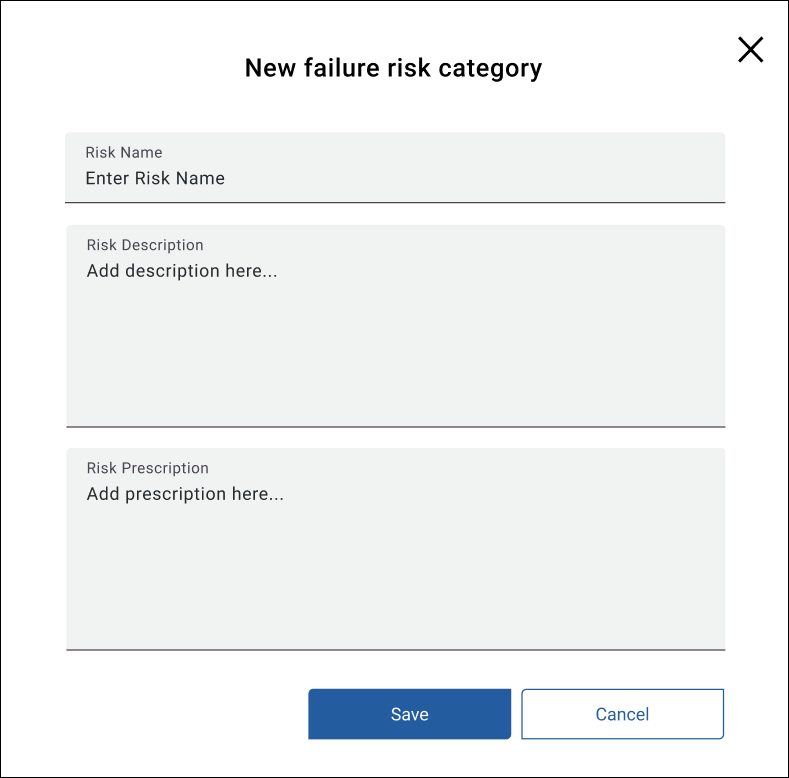
Task: Click the underline of Risk Name field
Action: tap(394, 202)
